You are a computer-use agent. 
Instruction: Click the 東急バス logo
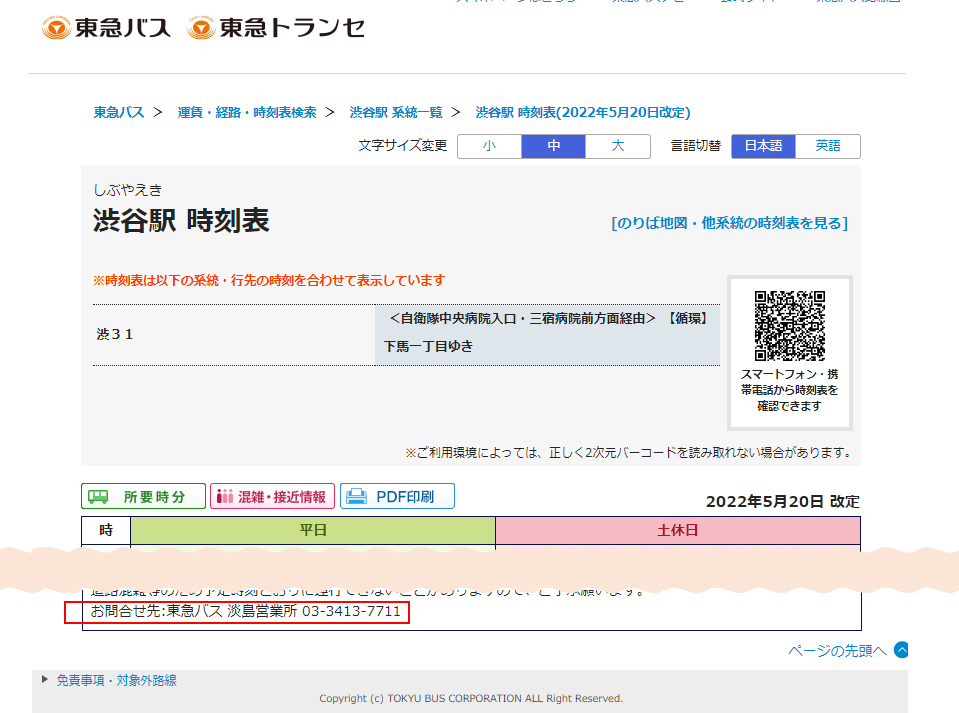(x=106, y=28)
